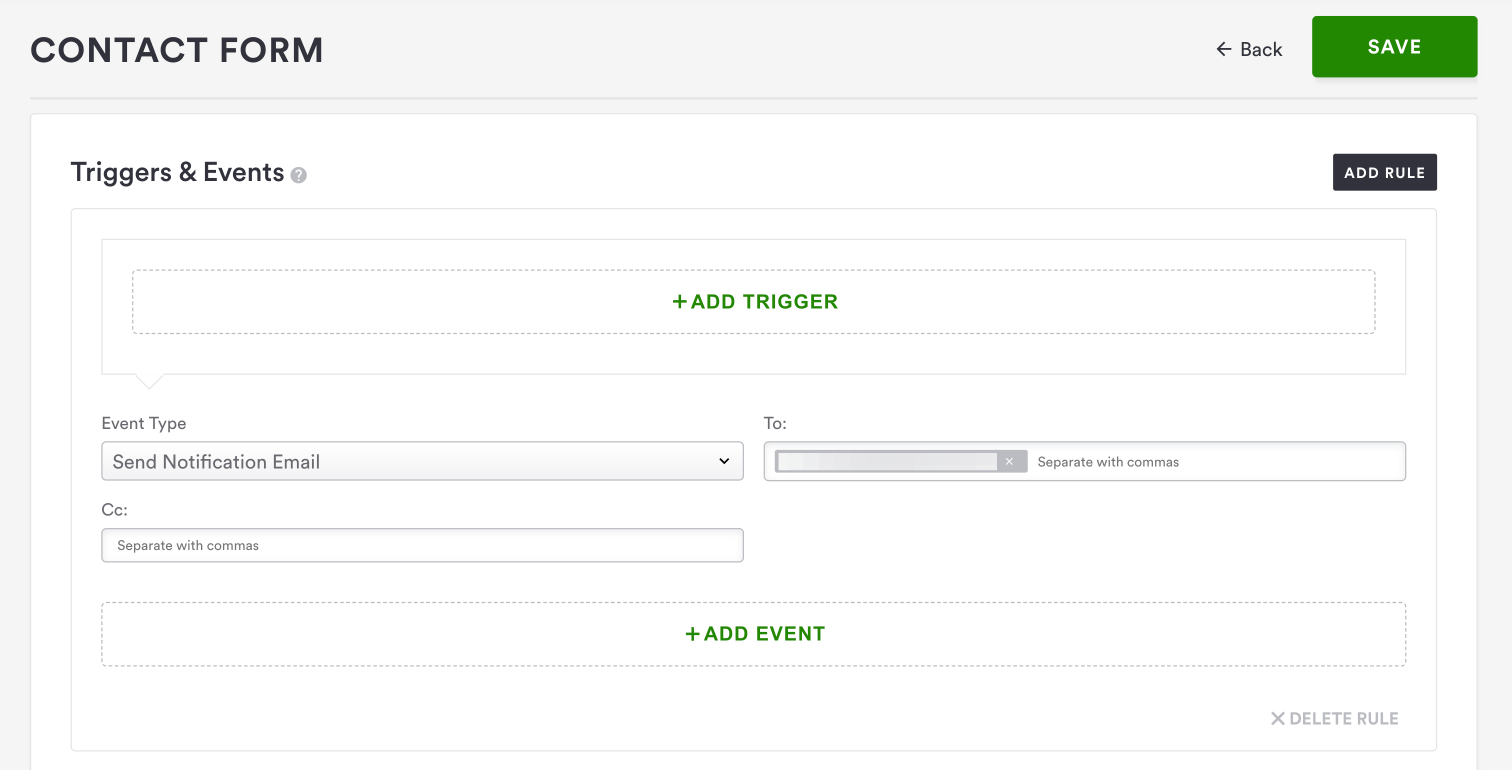1512x770 pixels.
Task: Click the help question mark icon beside Triggers & Events
Action: [298, 175]
